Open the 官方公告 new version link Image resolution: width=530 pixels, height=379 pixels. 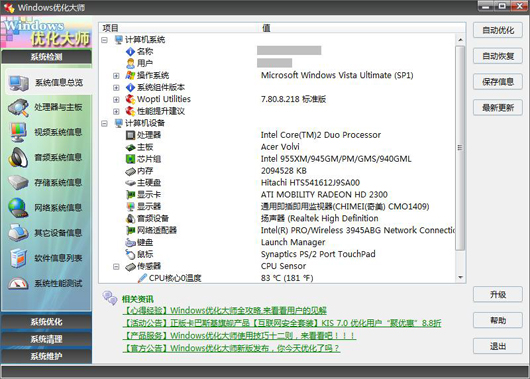point(232,348)
